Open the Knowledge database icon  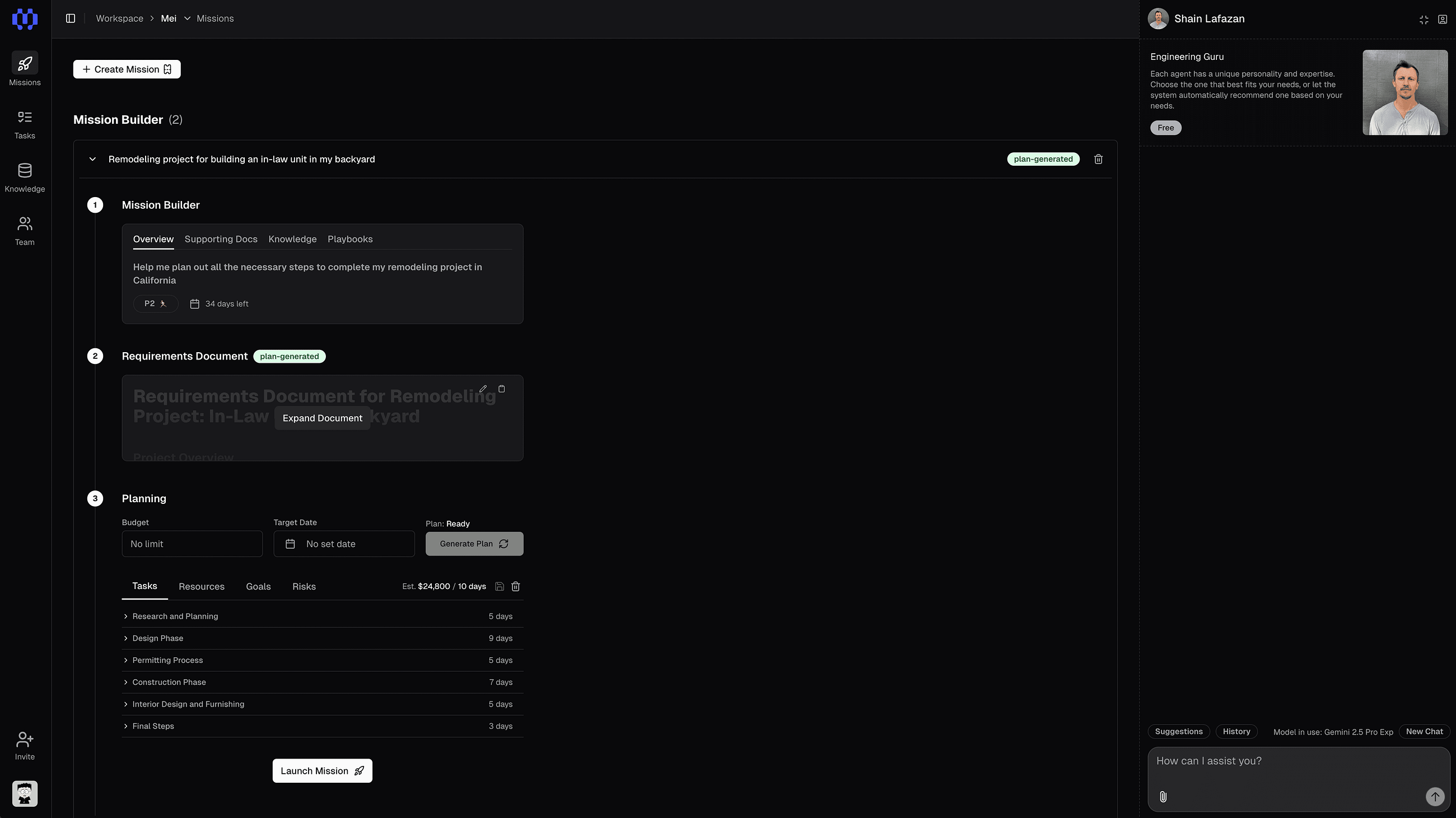pos(24,171)
